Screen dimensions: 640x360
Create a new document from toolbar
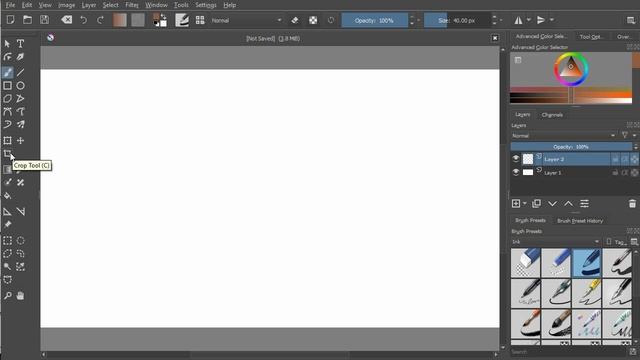pos(11,20)
